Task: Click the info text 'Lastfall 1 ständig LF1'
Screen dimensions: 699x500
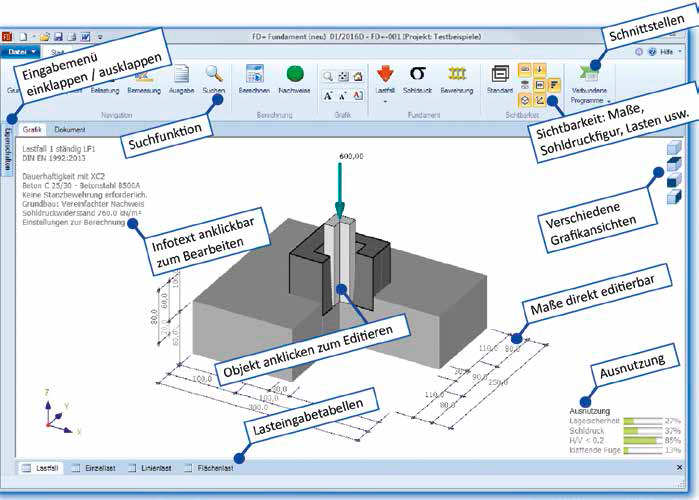Action: tap(59, 148)
